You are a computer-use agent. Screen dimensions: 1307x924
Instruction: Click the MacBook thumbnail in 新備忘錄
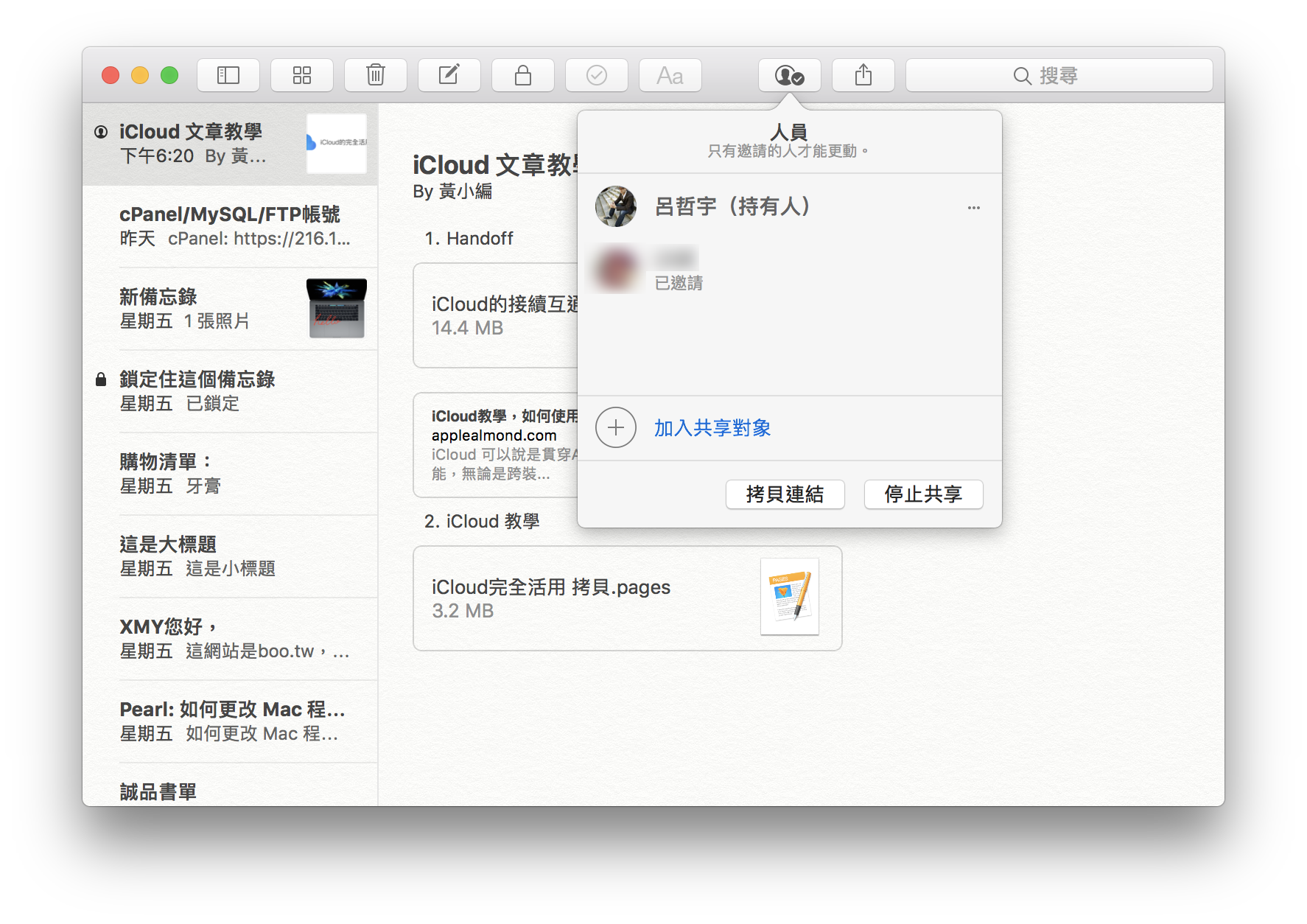(337, 309)
